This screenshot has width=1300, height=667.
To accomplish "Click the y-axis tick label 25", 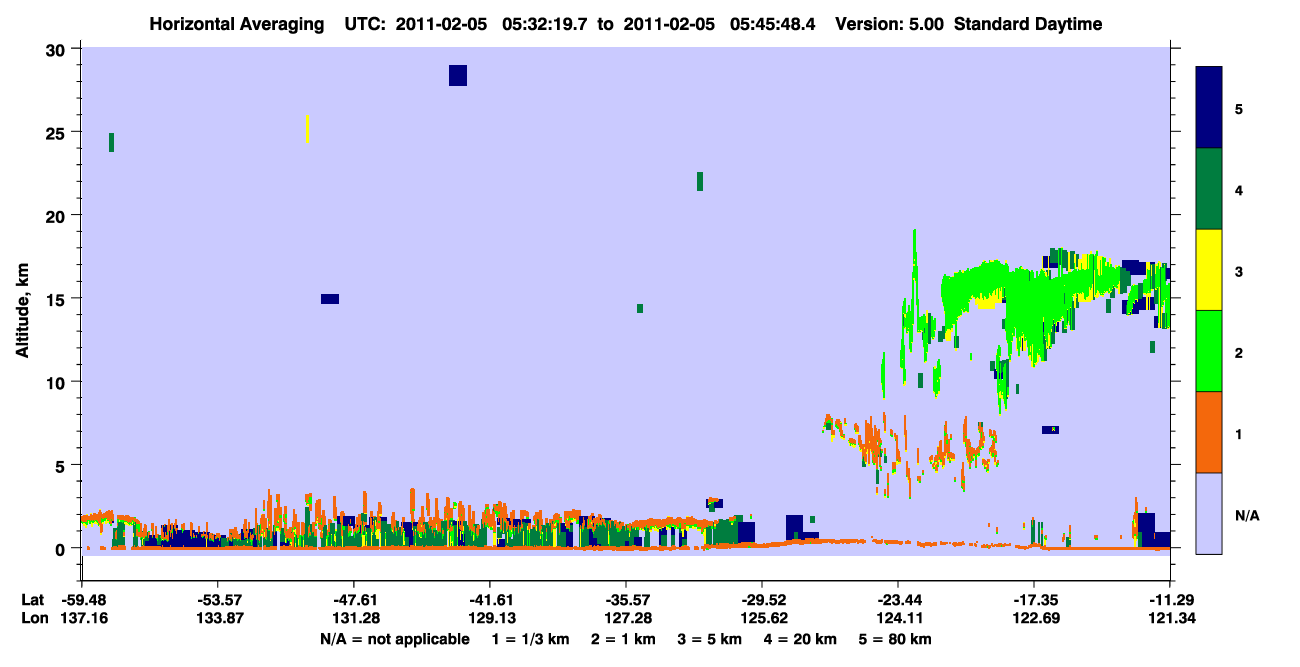I will (x=58, y=132).
